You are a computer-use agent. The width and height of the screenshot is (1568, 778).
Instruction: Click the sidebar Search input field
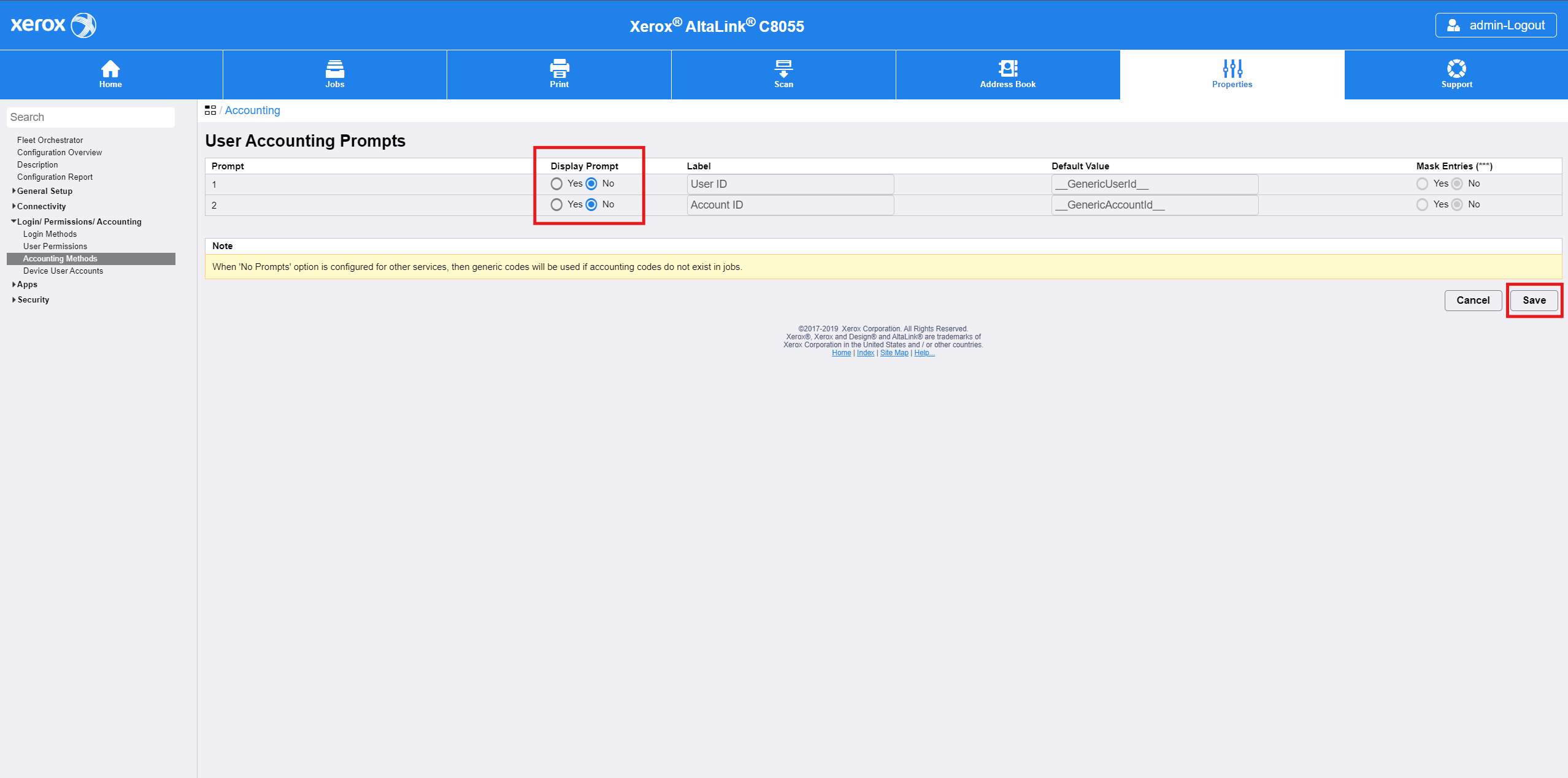91,117
